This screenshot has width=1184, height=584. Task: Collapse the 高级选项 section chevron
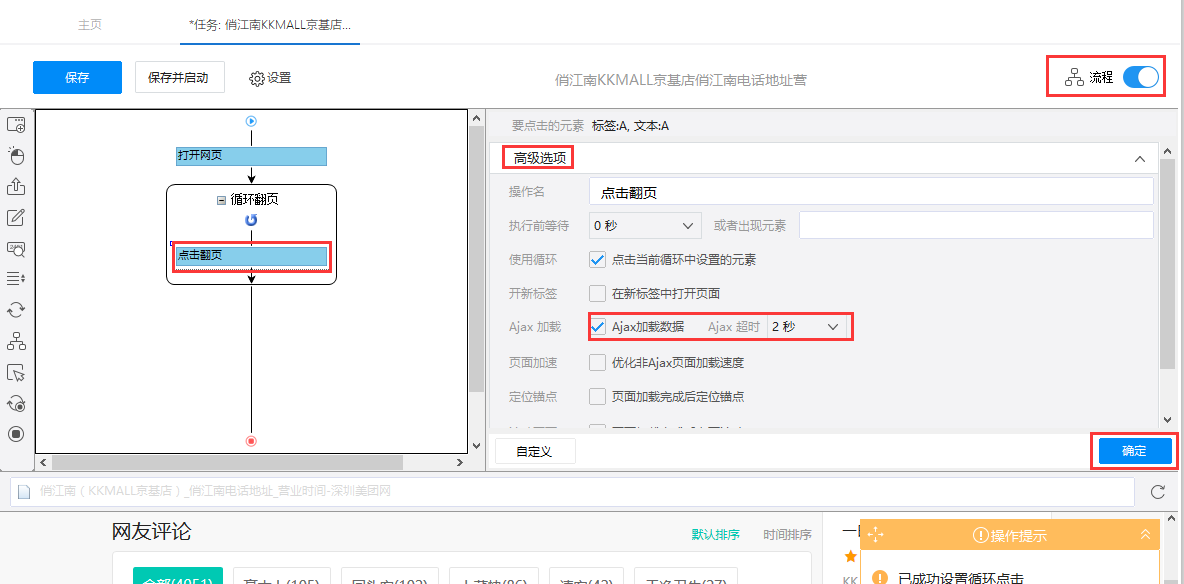pyautogui.click(x=1140, y=159)
